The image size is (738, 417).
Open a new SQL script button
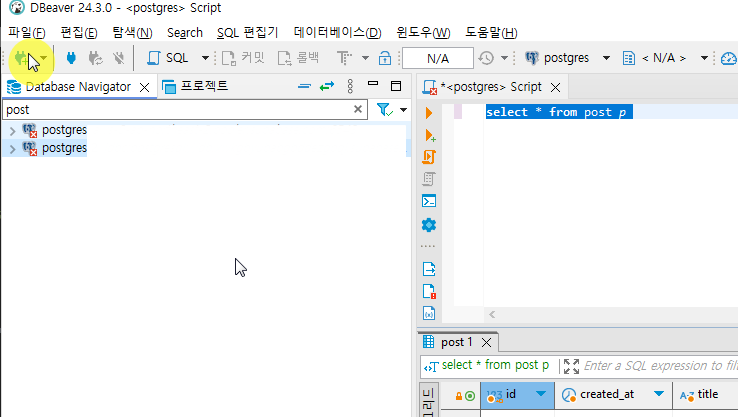[x=168, y=58]
